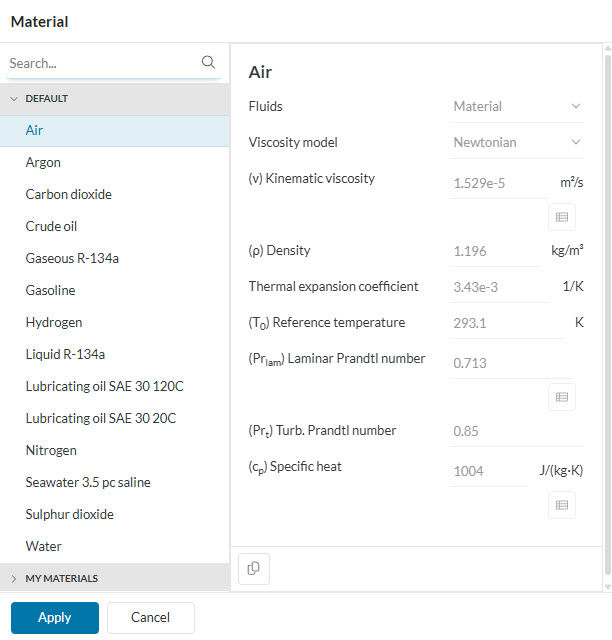Collapse the DEFAULT materials group
612x640 pixels.
point(15,99)
